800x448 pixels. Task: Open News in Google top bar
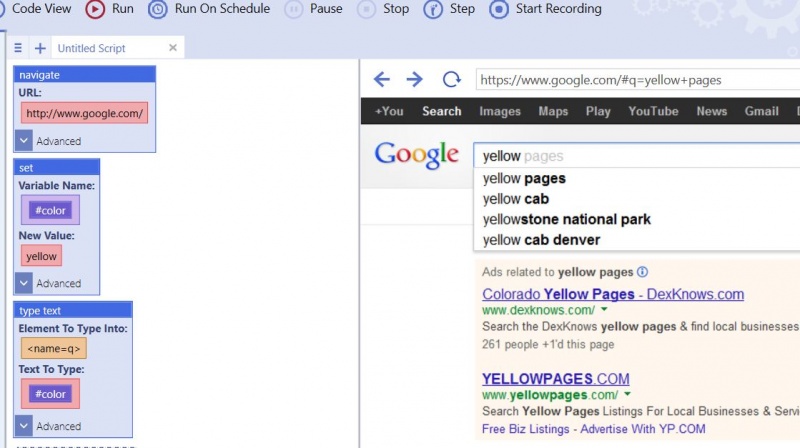[x=712, y=111]
